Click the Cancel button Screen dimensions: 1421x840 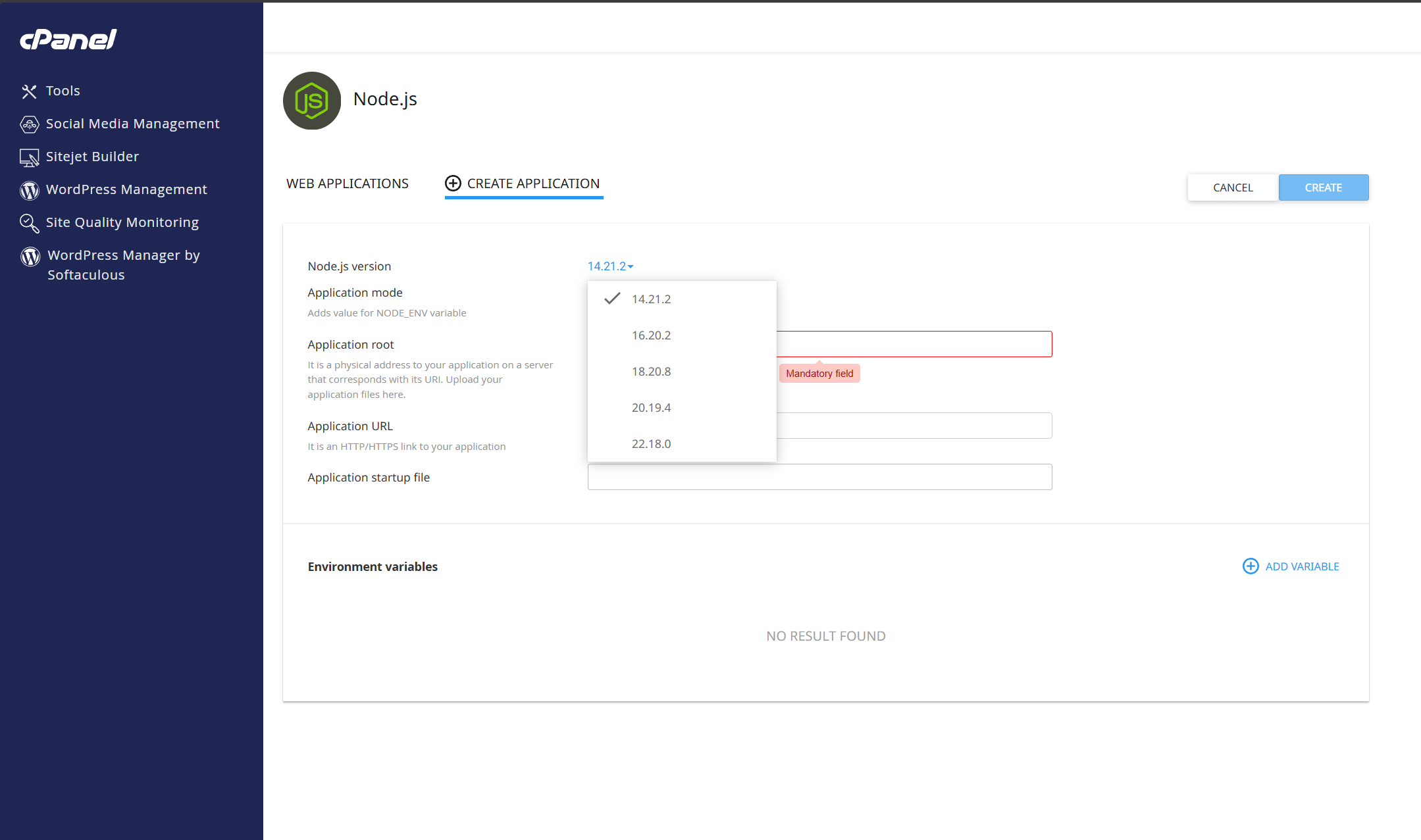point(1232,187)
